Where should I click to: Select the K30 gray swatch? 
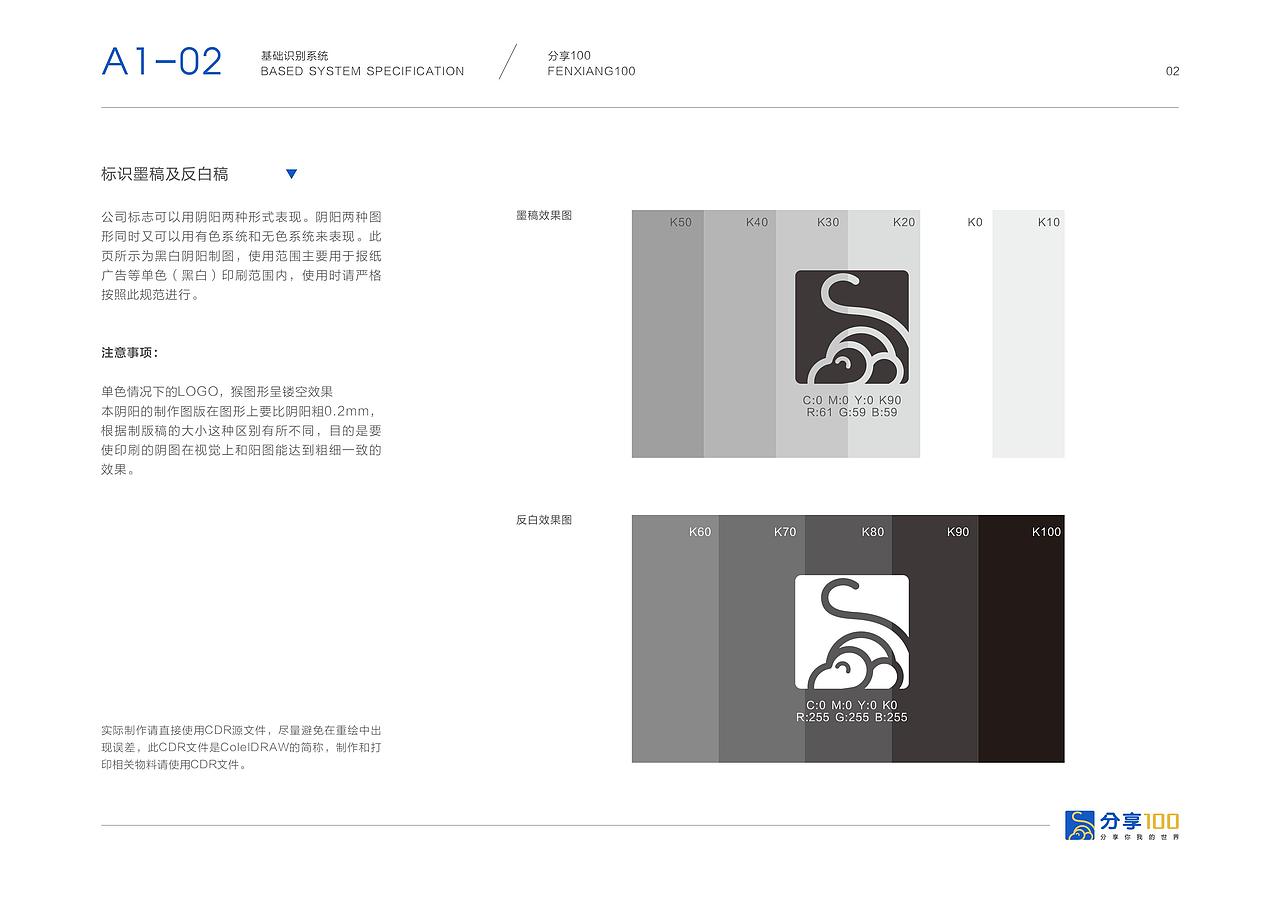pyautogui.click(x=812, y=334)
